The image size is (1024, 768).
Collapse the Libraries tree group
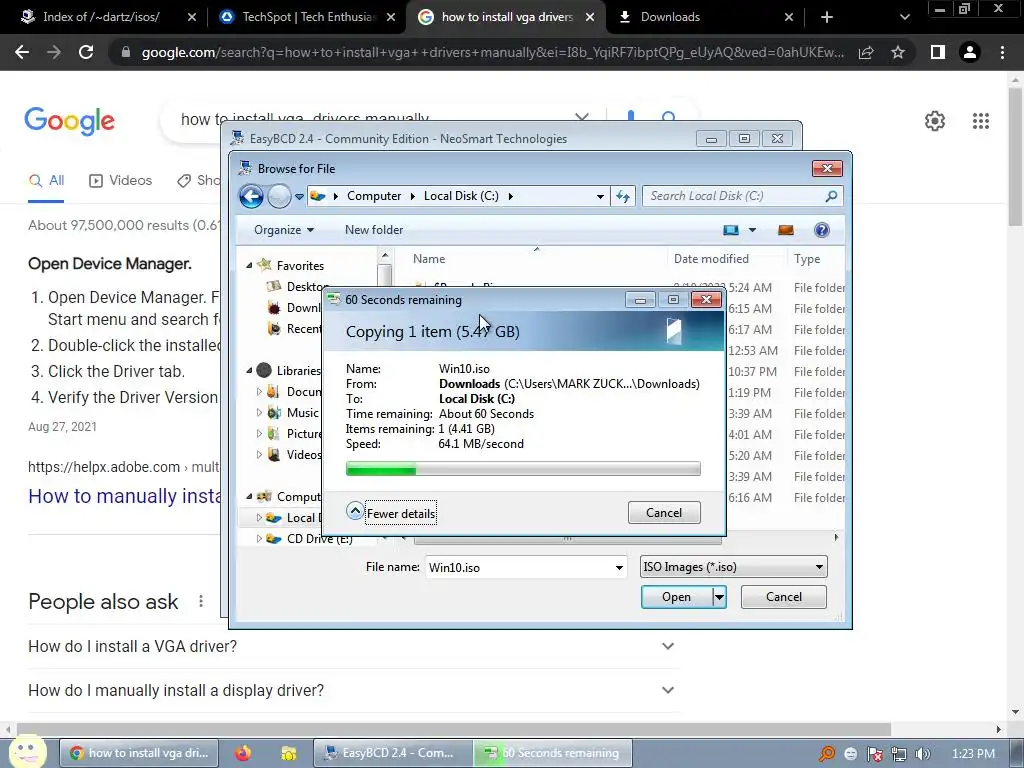pyautogui.click(x=249, y=371)
